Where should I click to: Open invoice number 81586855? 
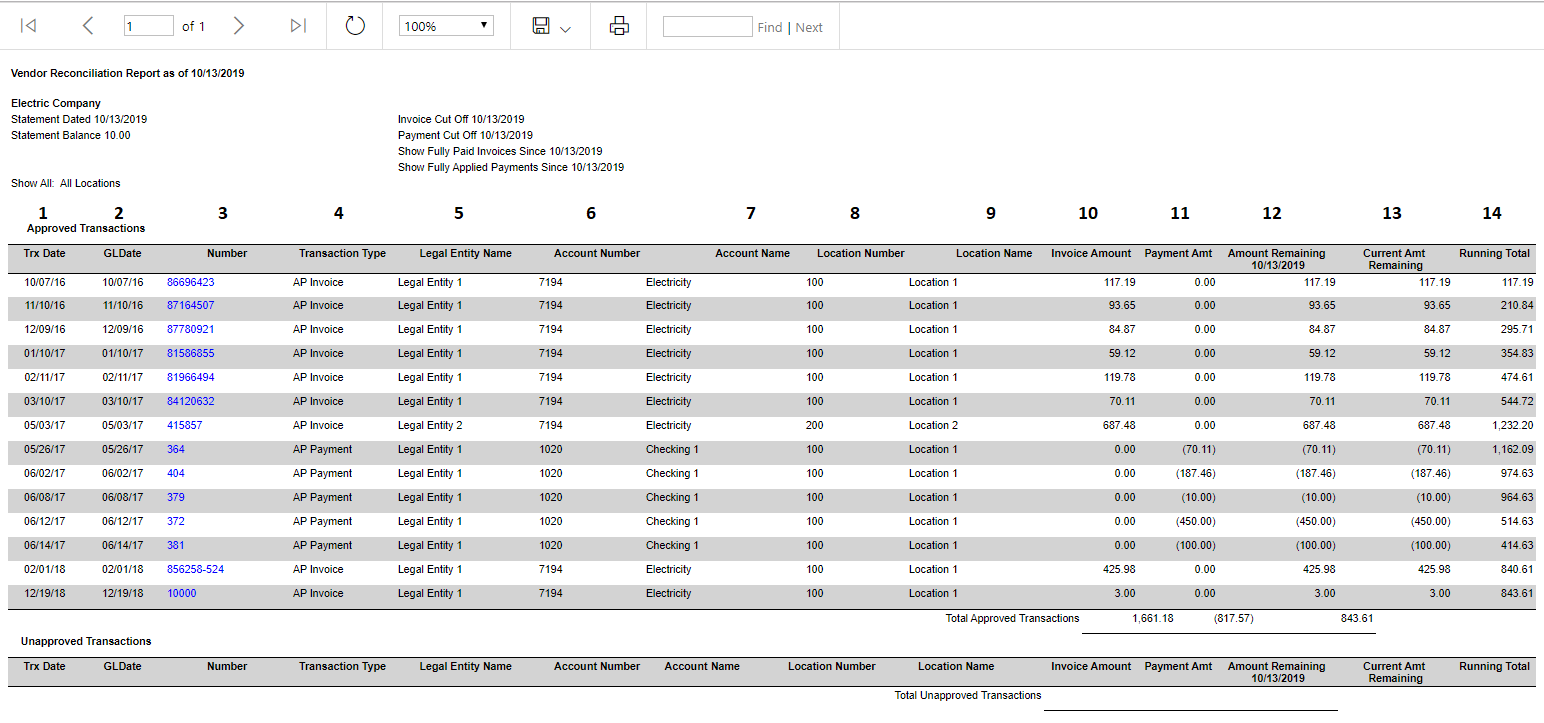(x=190, y=354)
